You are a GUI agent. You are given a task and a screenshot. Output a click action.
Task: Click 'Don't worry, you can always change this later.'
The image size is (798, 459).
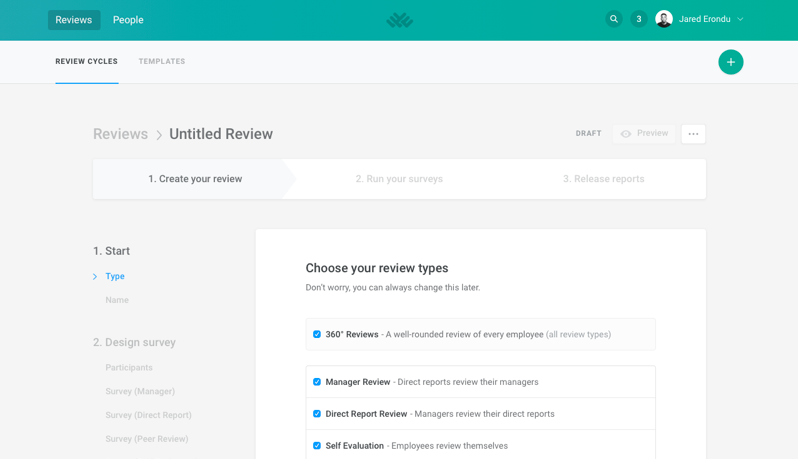[x=392, y=288]
